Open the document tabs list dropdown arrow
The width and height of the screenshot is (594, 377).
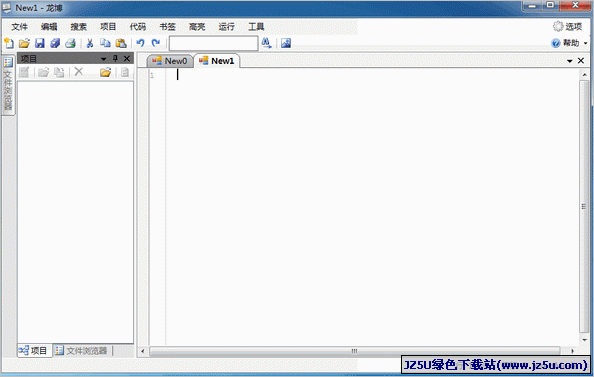click(x=569, y=61)
